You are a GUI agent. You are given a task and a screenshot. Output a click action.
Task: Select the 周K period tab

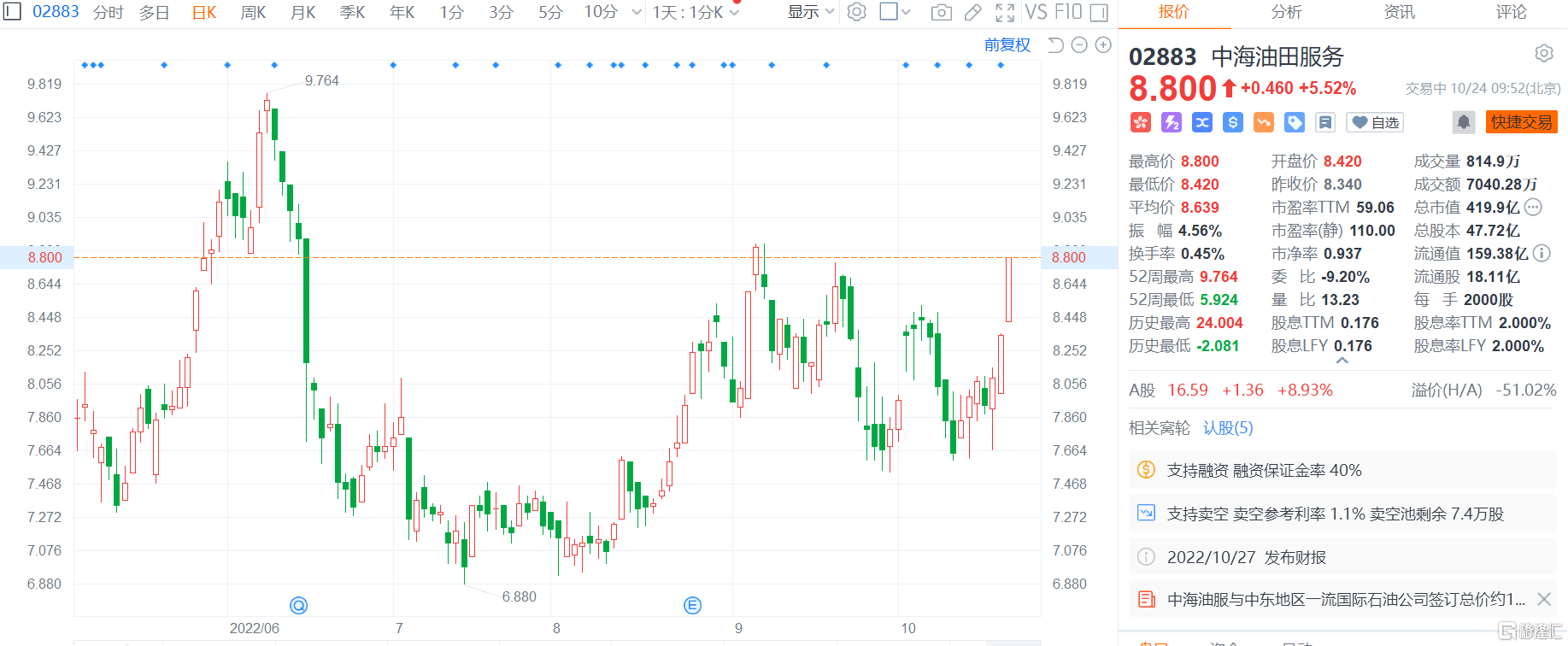[254, 12]
